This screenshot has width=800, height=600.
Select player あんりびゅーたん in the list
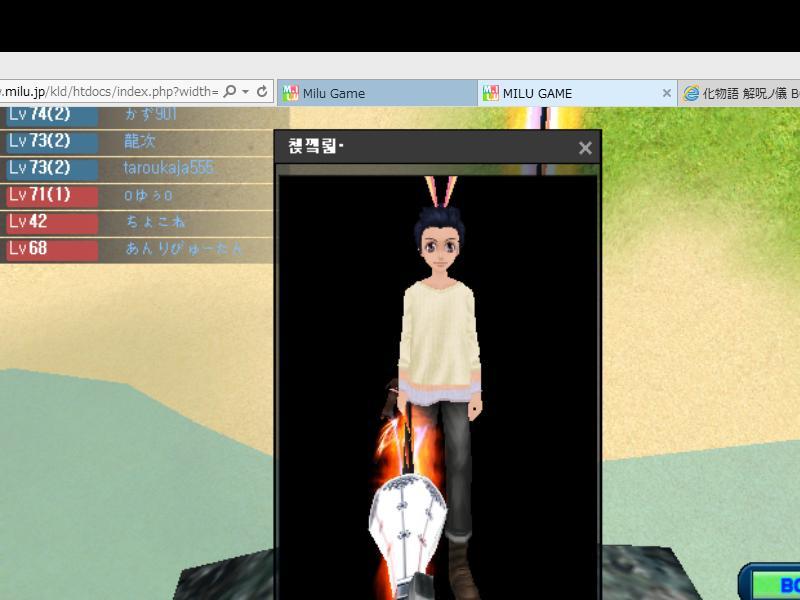click(183, 249)
